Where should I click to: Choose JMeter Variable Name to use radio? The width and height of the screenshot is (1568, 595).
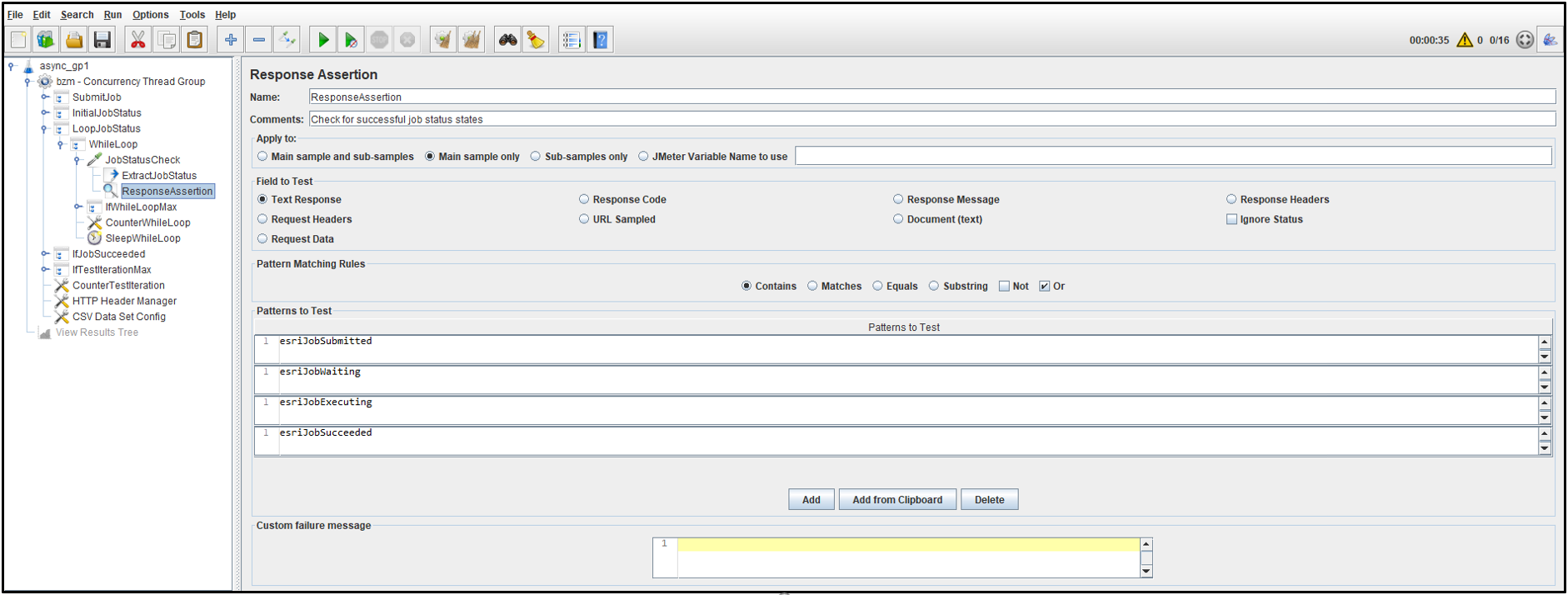(643, 156)
